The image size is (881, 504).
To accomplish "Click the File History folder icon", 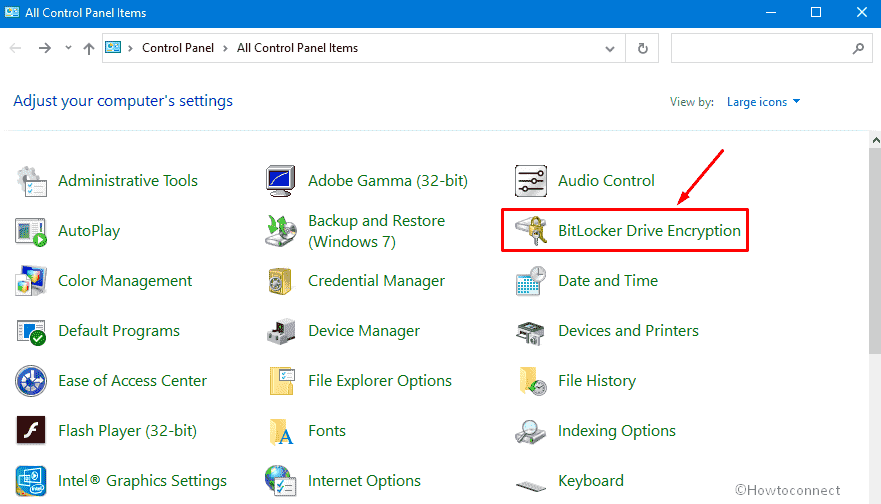I will pyautogui.click(x=533, y=381).
